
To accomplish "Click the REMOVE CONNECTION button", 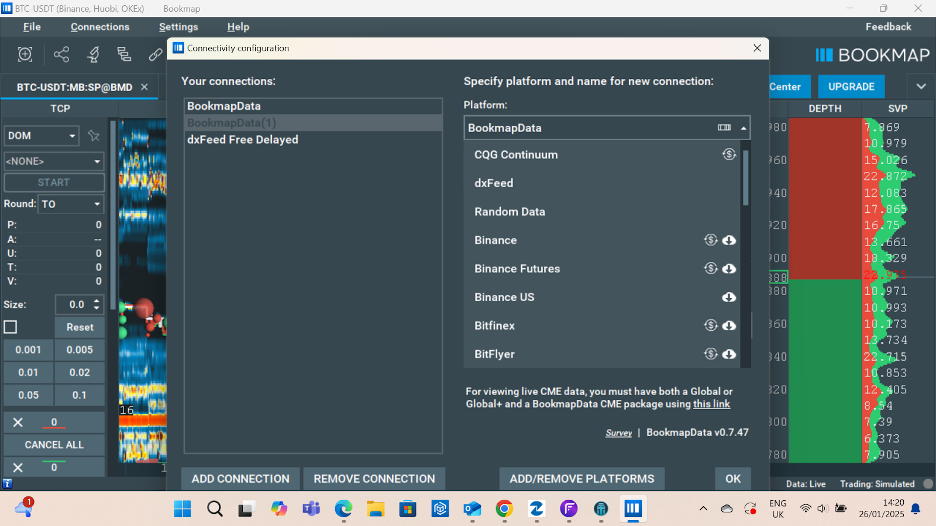I will (374, 479).
